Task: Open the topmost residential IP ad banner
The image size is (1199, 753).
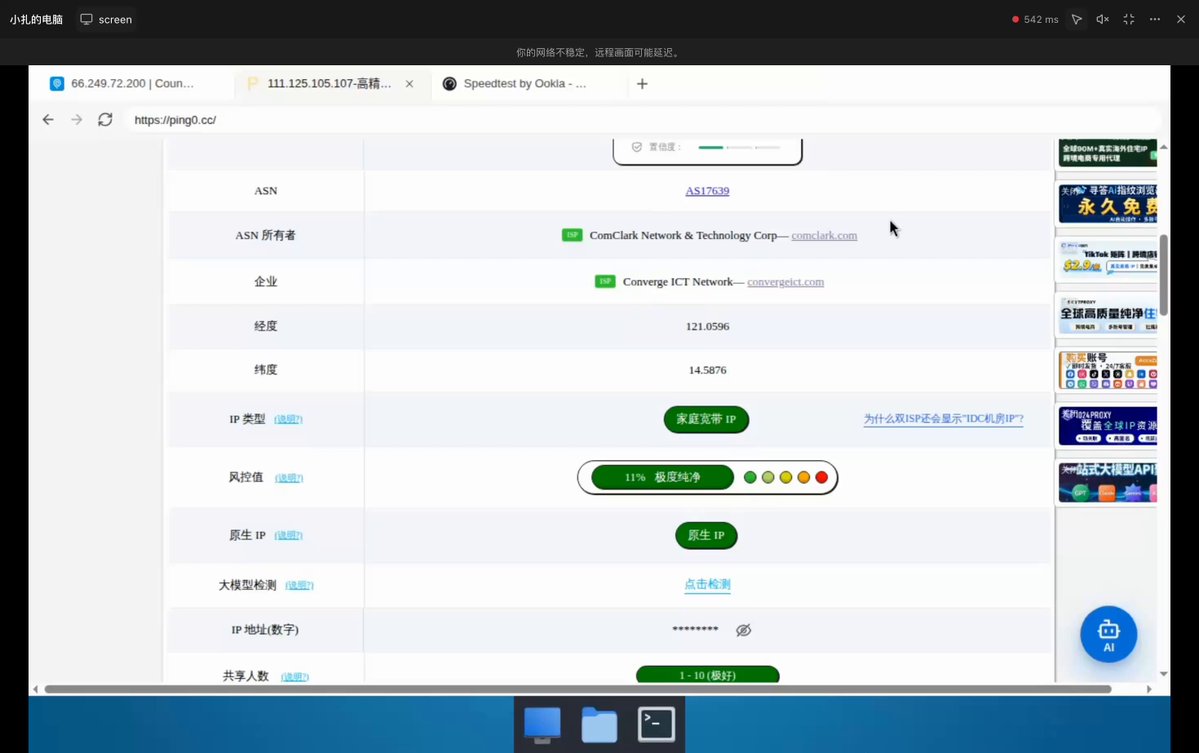Action: pos(1107,153)
